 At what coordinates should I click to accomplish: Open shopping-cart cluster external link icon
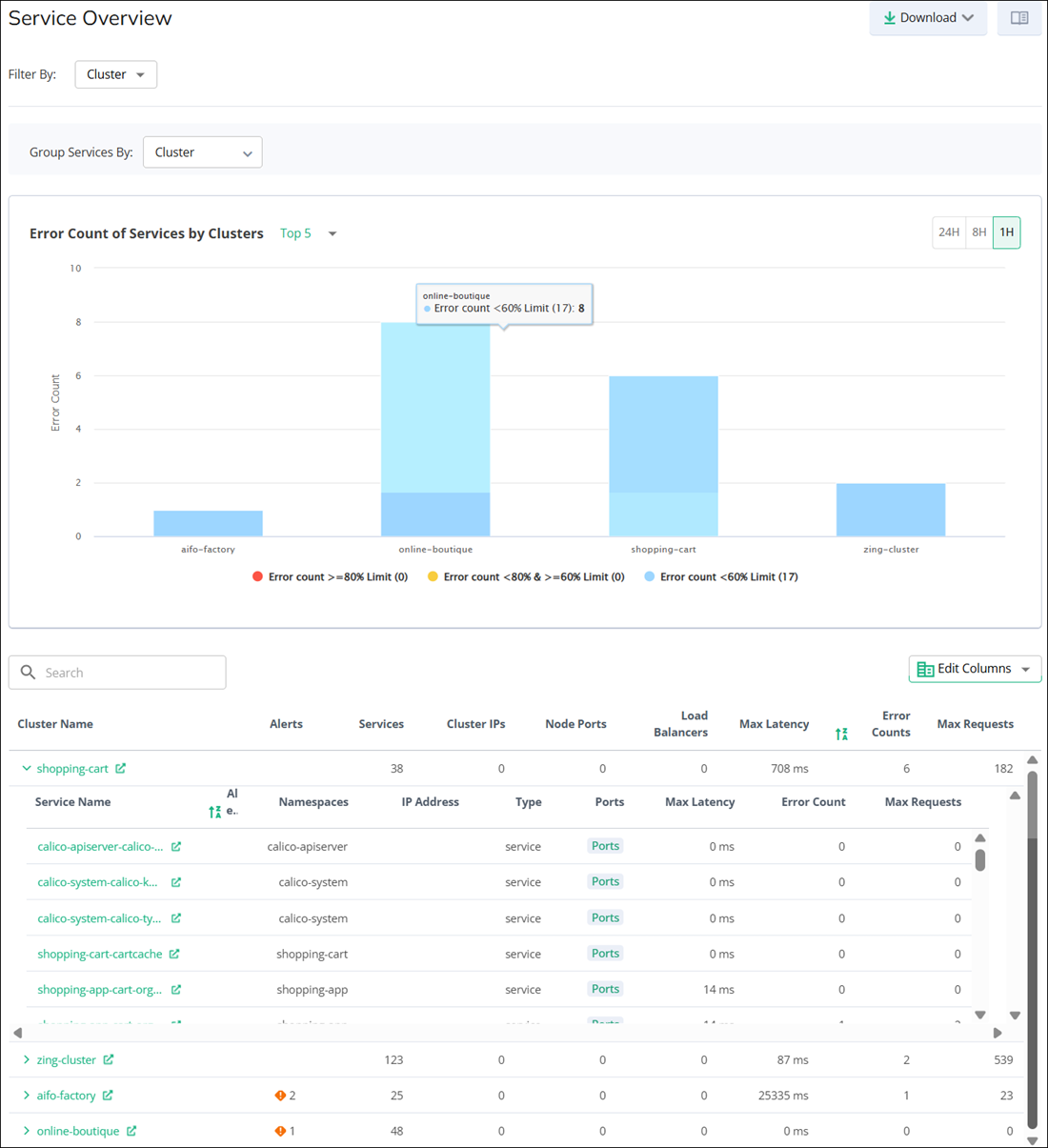(121, 769)
